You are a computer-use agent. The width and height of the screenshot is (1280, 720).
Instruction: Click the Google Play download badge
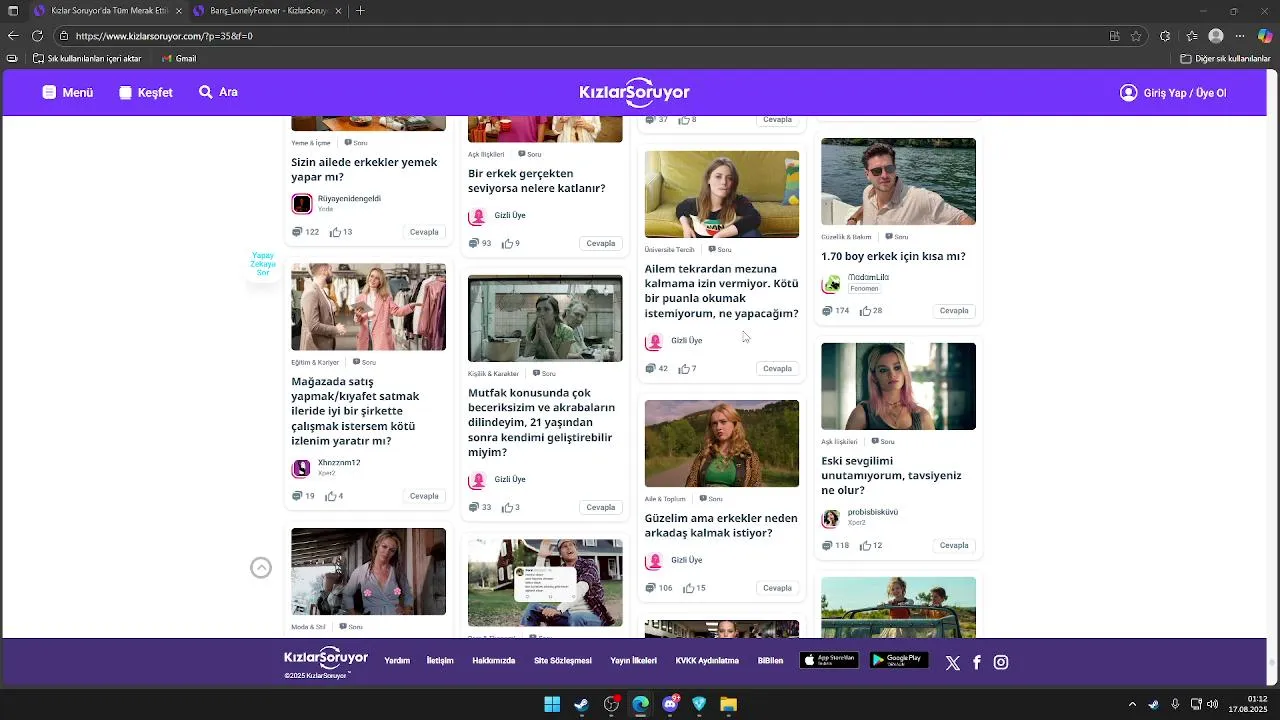click(899, 660)
